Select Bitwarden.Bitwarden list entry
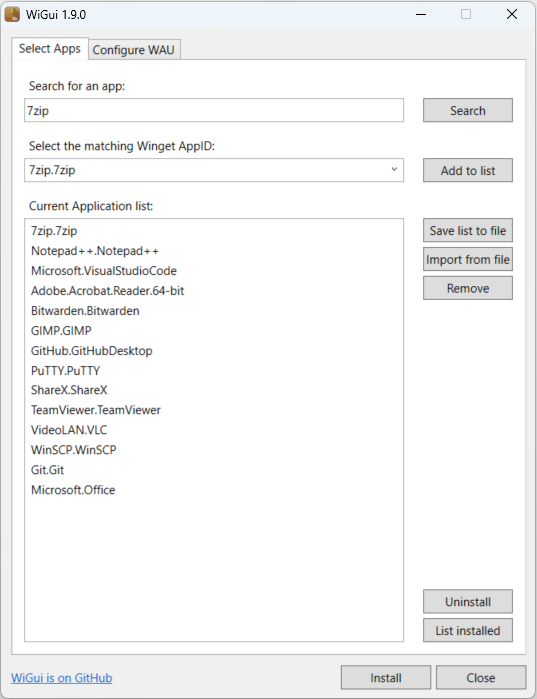This screenshot has width=537, height=699. pos(214,311)
